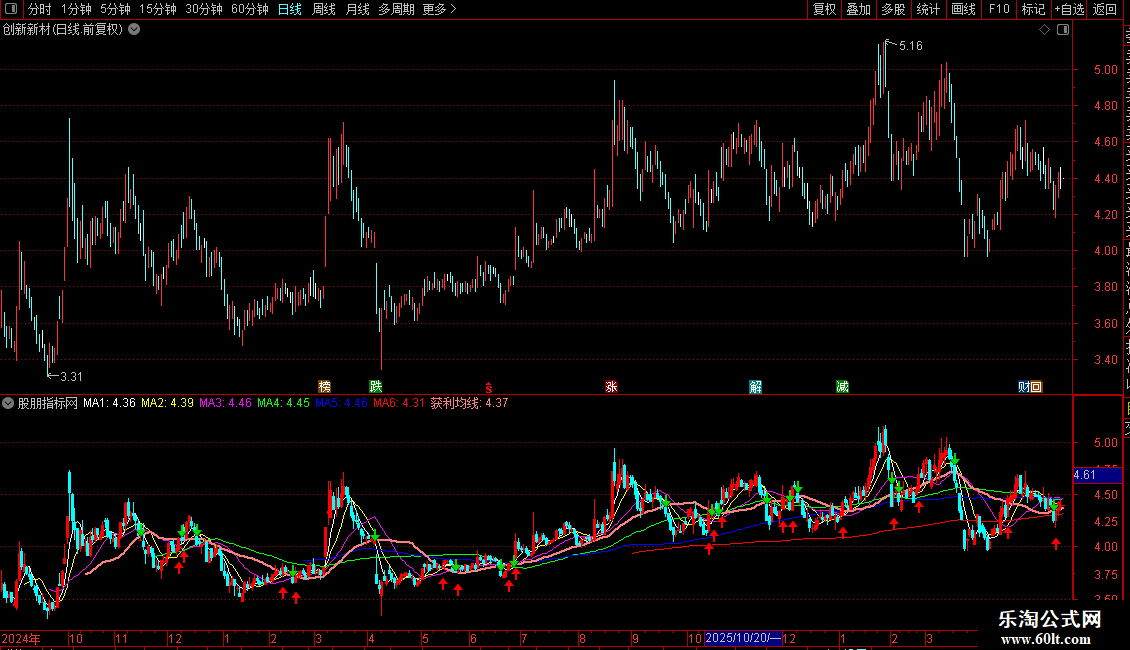Switch to 周线 weekly chart
The width and height of the screenshot is (1130, 650).
[324, 9]
